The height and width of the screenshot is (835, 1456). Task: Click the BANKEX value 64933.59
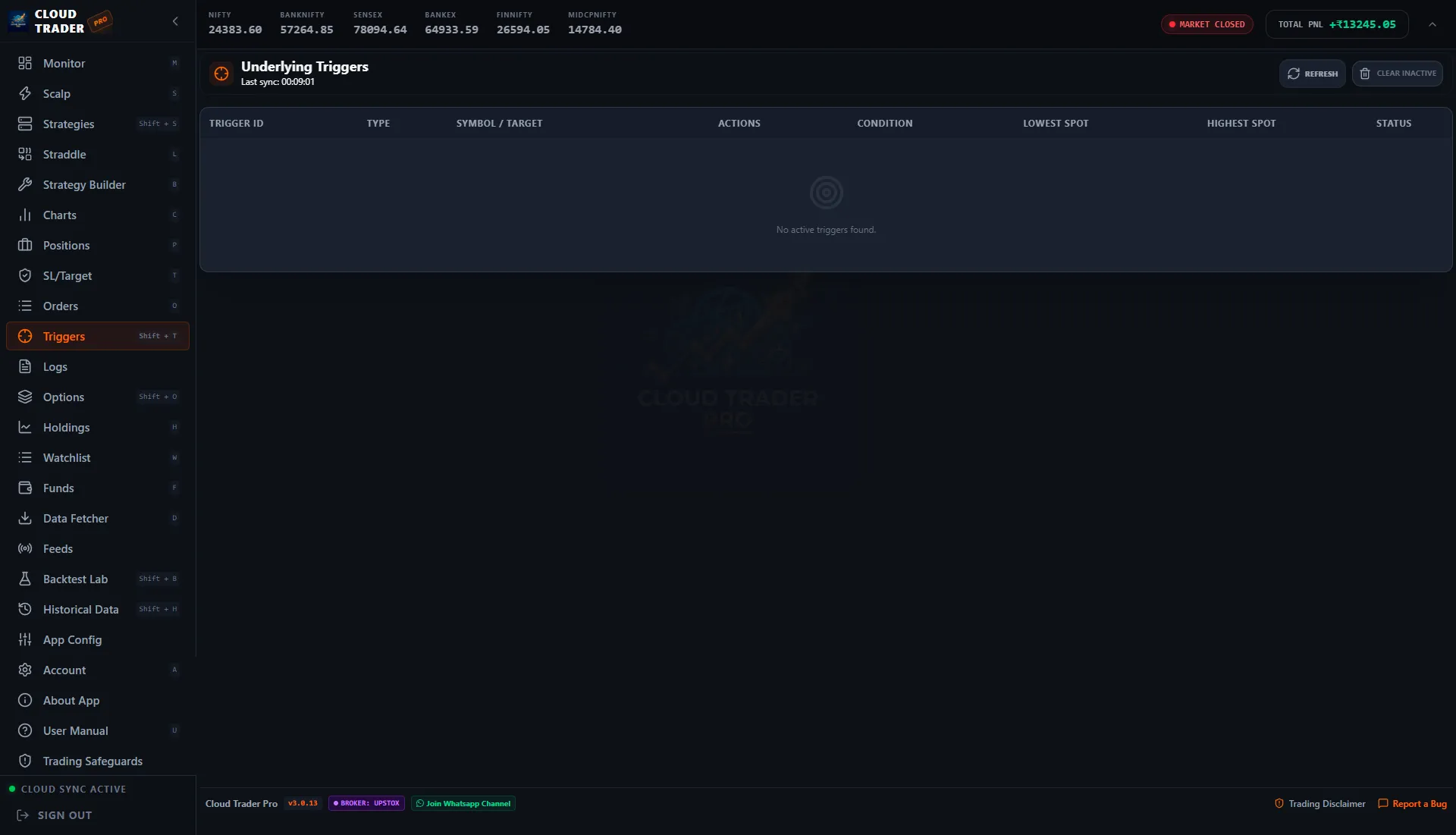pos(451,30)
